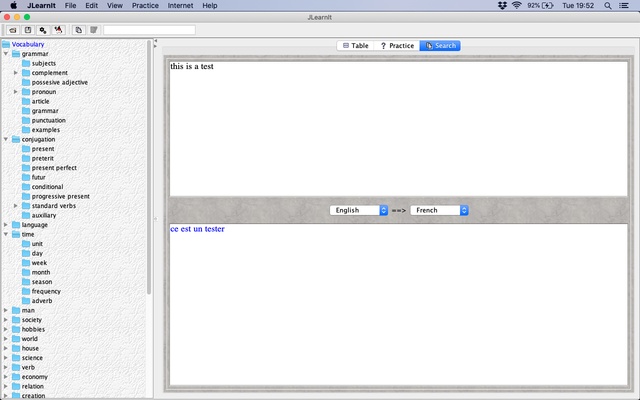Viewport: 640px width, 400px height.
Task: Expand the complement folder
Action: (16, 73)
